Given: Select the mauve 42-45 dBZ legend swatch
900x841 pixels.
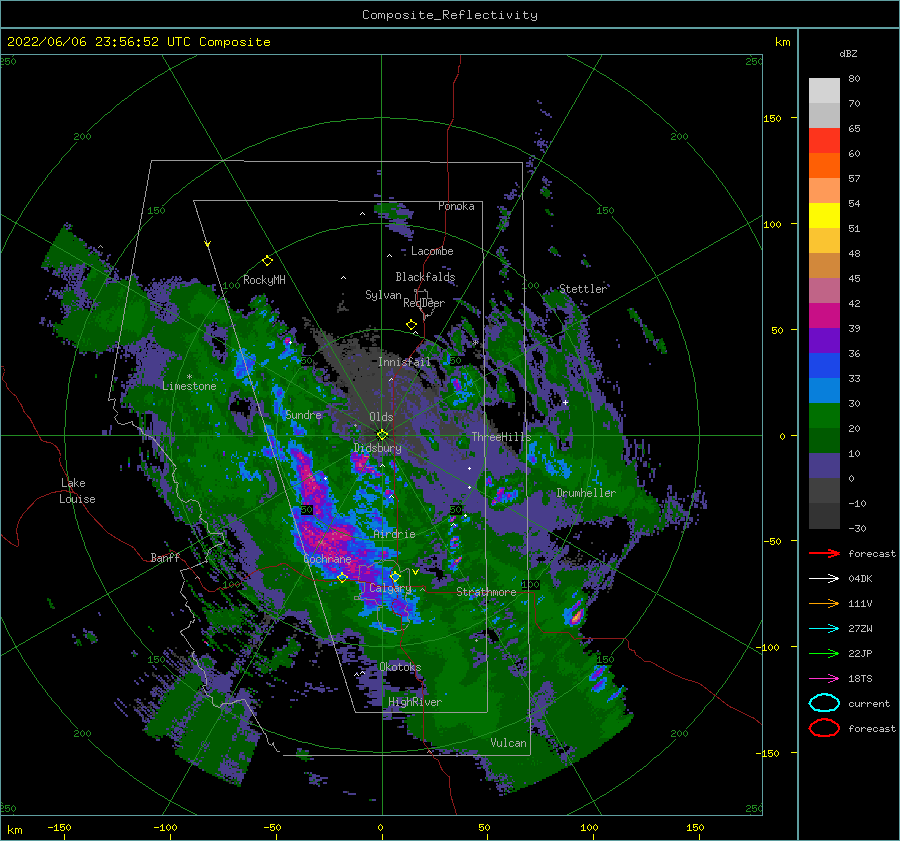Looking at the screenshot, I should 824,291.
